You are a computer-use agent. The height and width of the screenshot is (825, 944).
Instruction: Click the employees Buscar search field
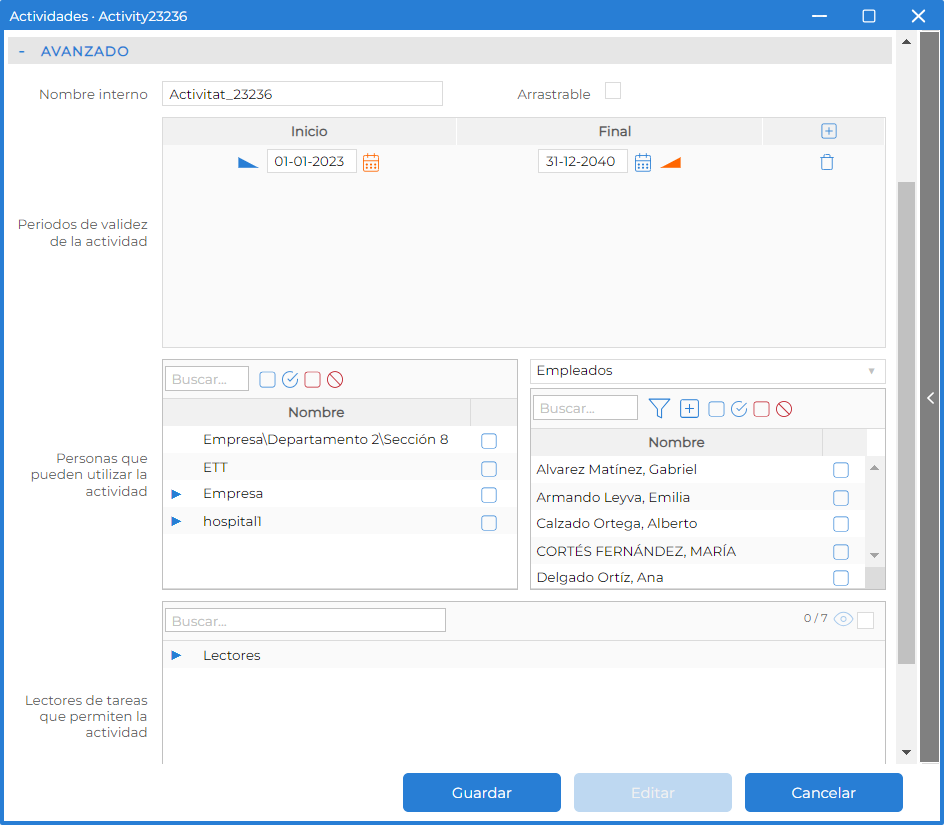coord(585,408)
